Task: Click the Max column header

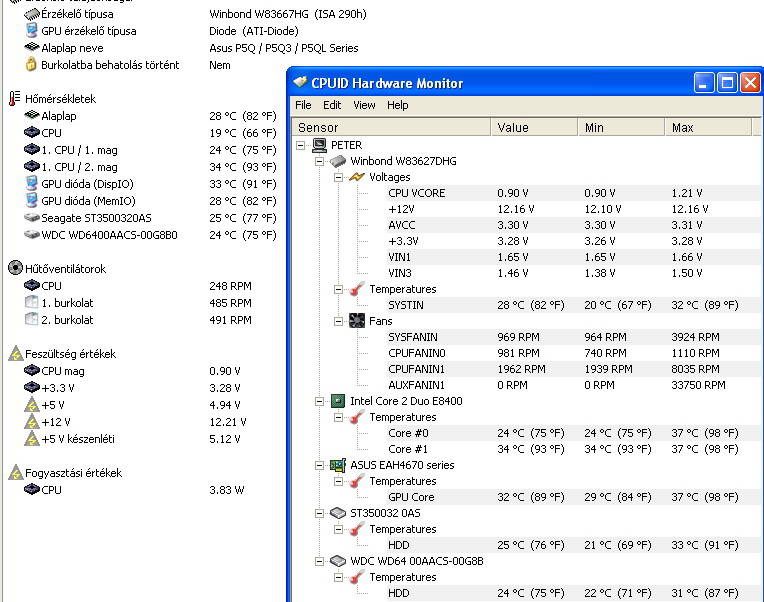Action: tap(709, 127)
